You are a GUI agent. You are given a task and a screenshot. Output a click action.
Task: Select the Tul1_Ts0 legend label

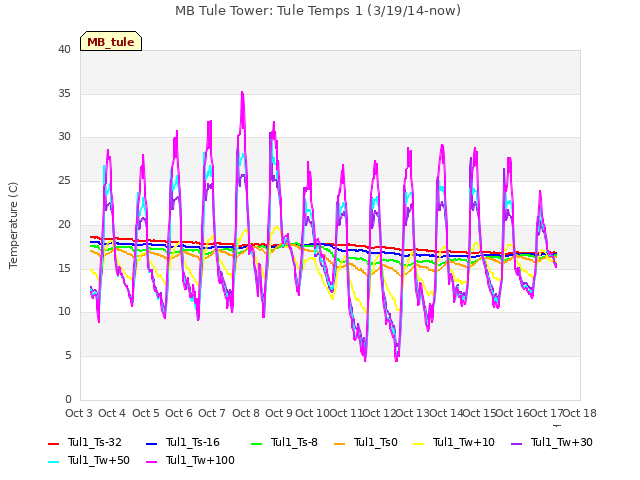376,442
